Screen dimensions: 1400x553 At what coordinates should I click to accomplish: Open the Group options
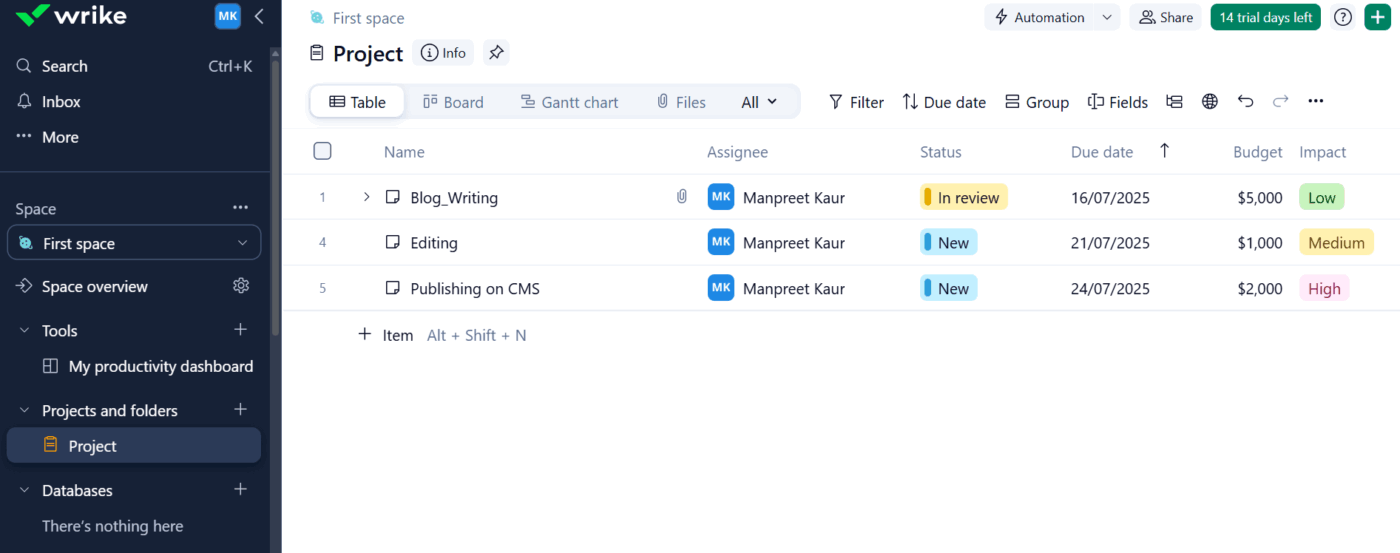[x=1037, y=102]
